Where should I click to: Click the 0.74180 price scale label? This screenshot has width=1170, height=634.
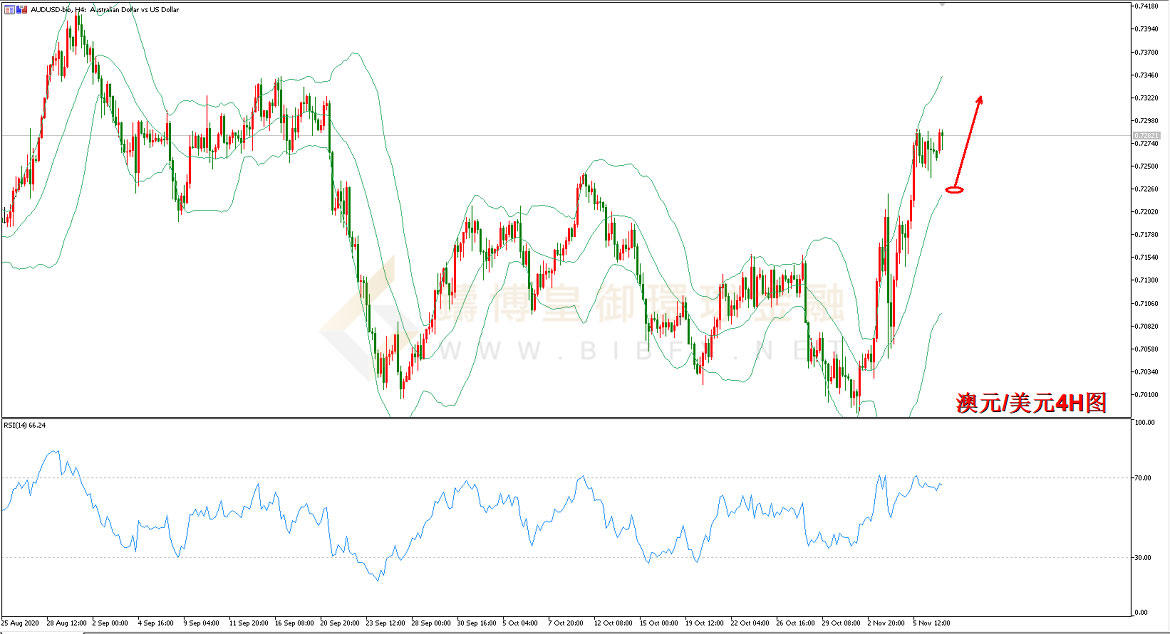[x=1146, y=7]
